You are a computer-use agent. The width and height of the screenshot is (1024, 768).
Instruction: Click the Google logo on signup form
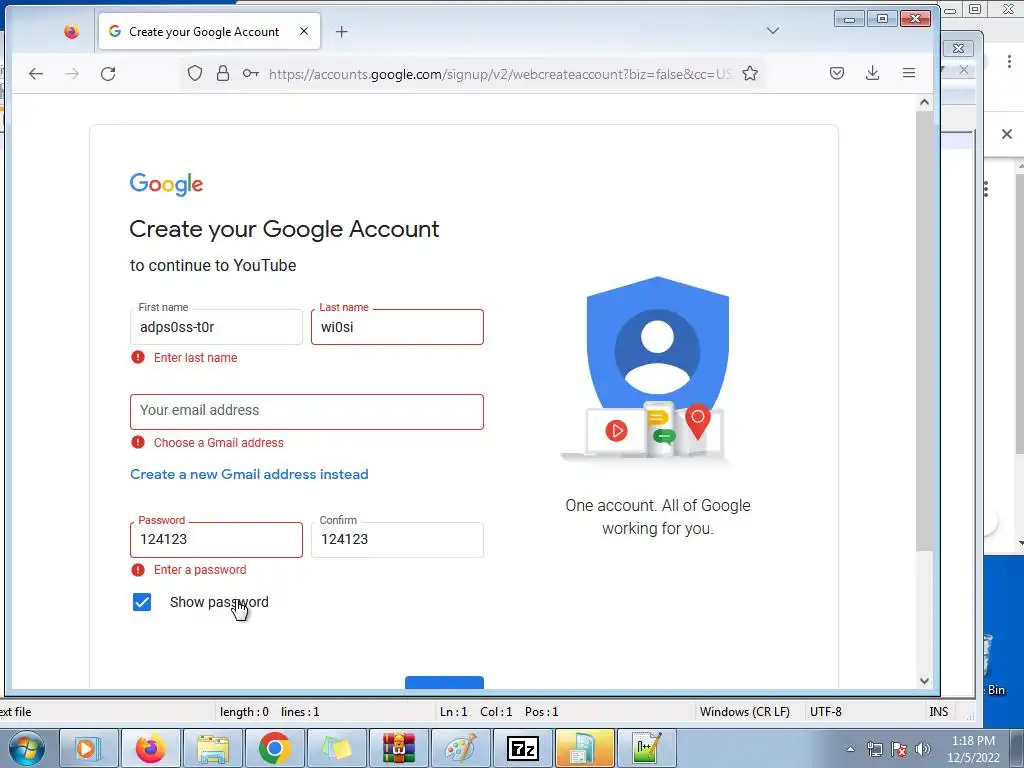coord(167,184)
